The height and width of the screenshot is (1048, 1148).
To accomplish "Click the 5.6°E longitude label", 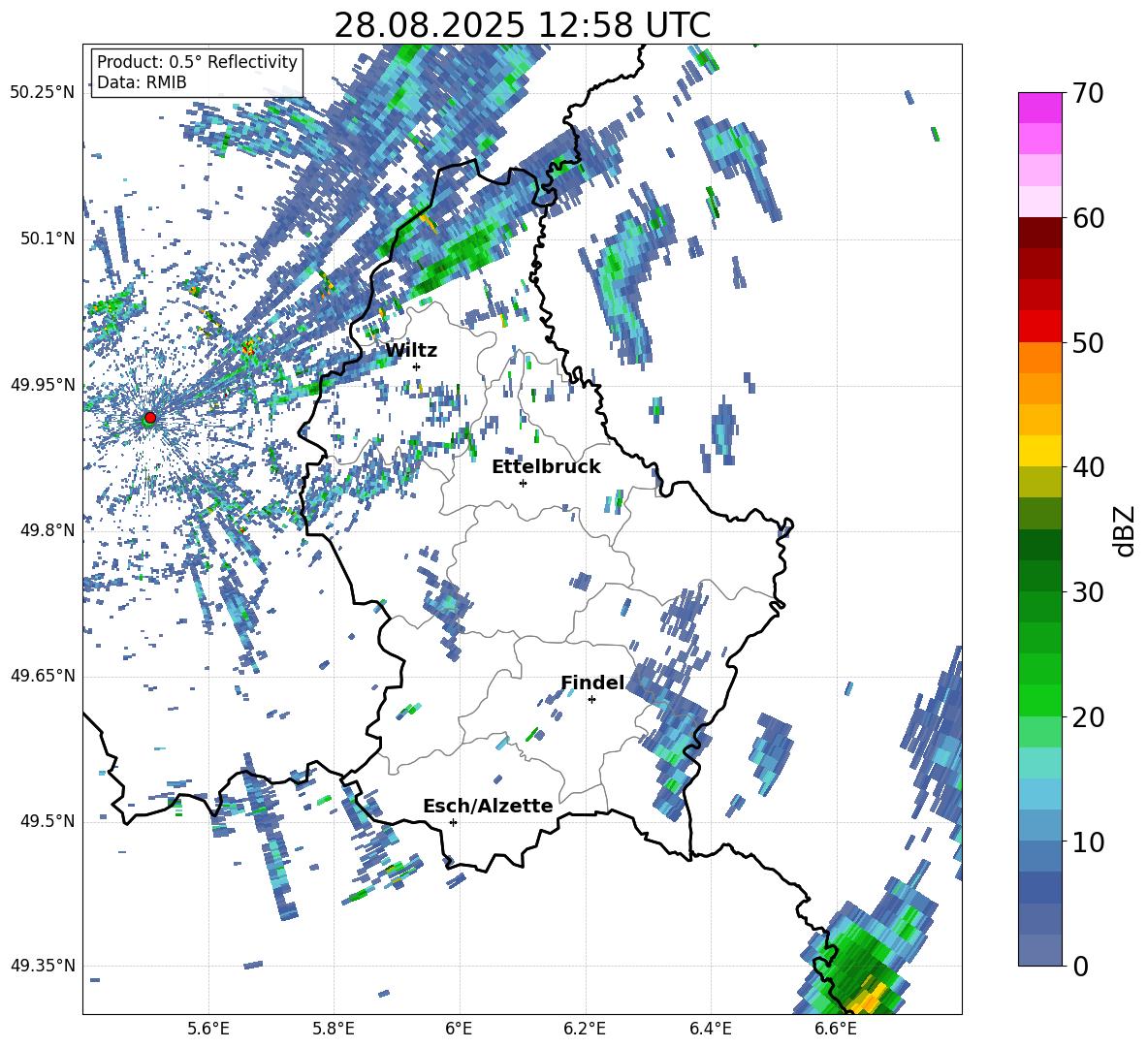I will (x=208, y=1029).
